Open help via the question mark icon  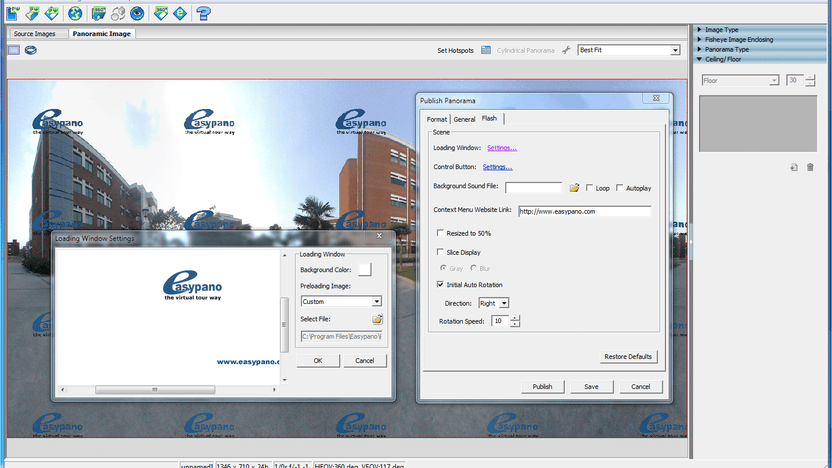[203, 13]
